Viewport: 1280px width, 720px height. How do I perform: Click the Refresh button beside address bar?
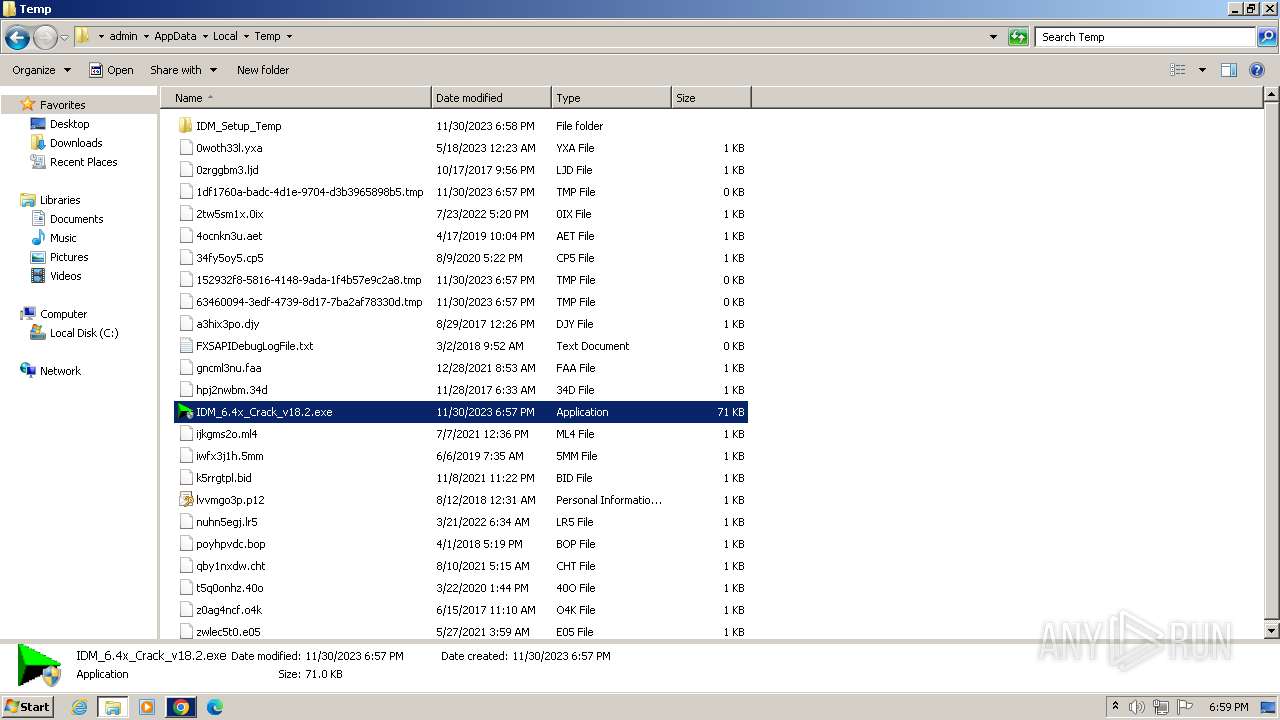click(1018, 37)
